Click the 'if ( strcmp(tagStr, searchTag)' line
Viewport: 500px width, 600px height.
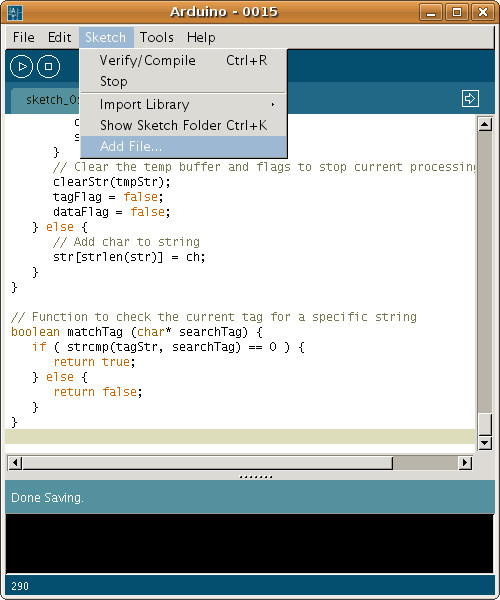tap(168, 347)
